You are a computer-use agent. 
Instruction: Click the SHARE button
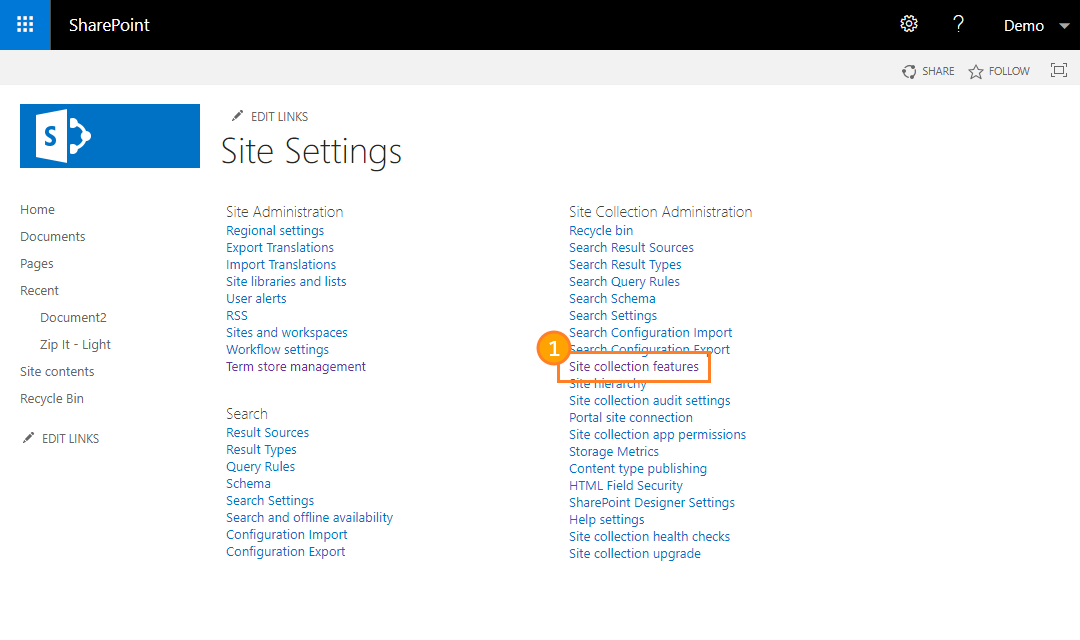tap(928, 71)
